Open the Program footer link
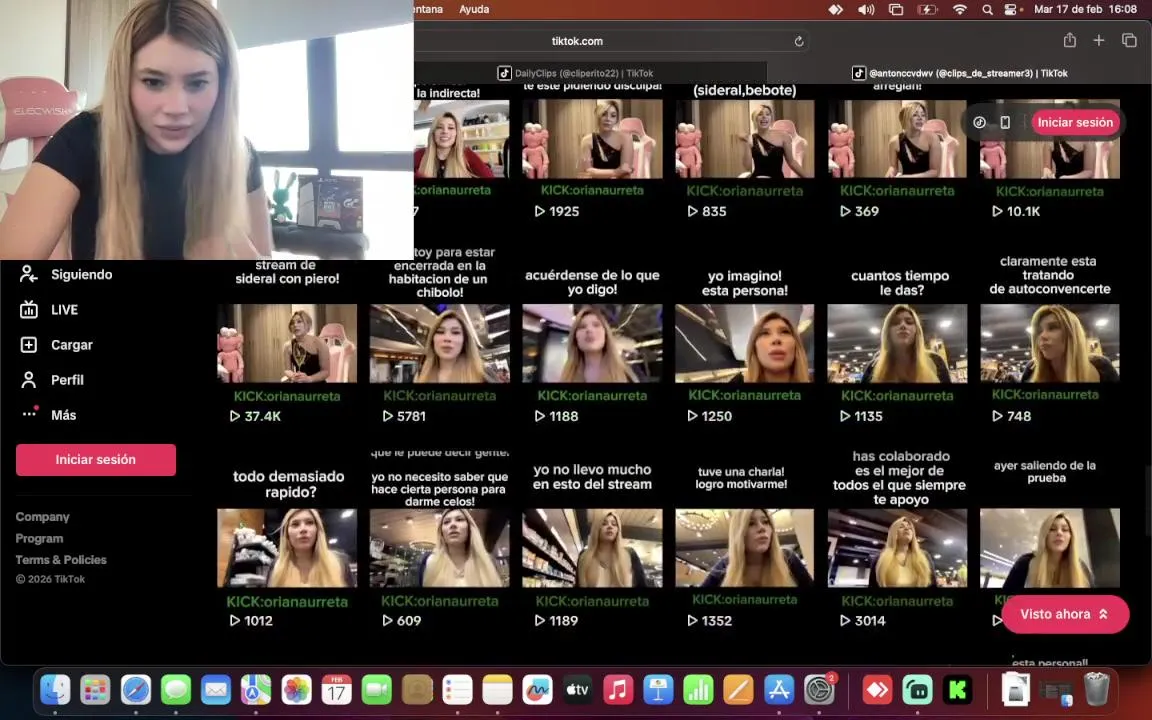 39,539
